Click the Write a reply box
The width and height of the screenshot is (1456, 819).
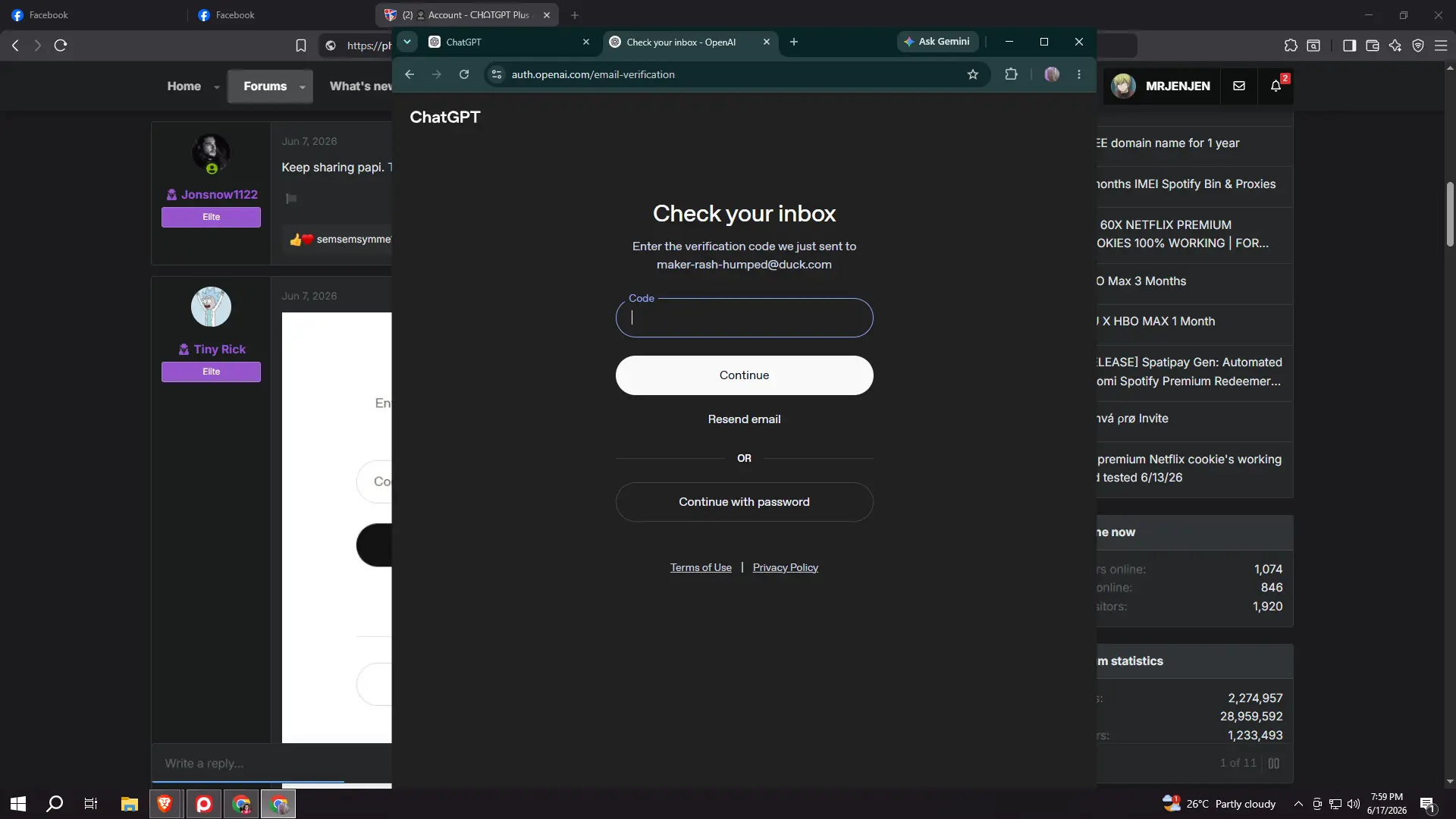[x=271, y=763]
